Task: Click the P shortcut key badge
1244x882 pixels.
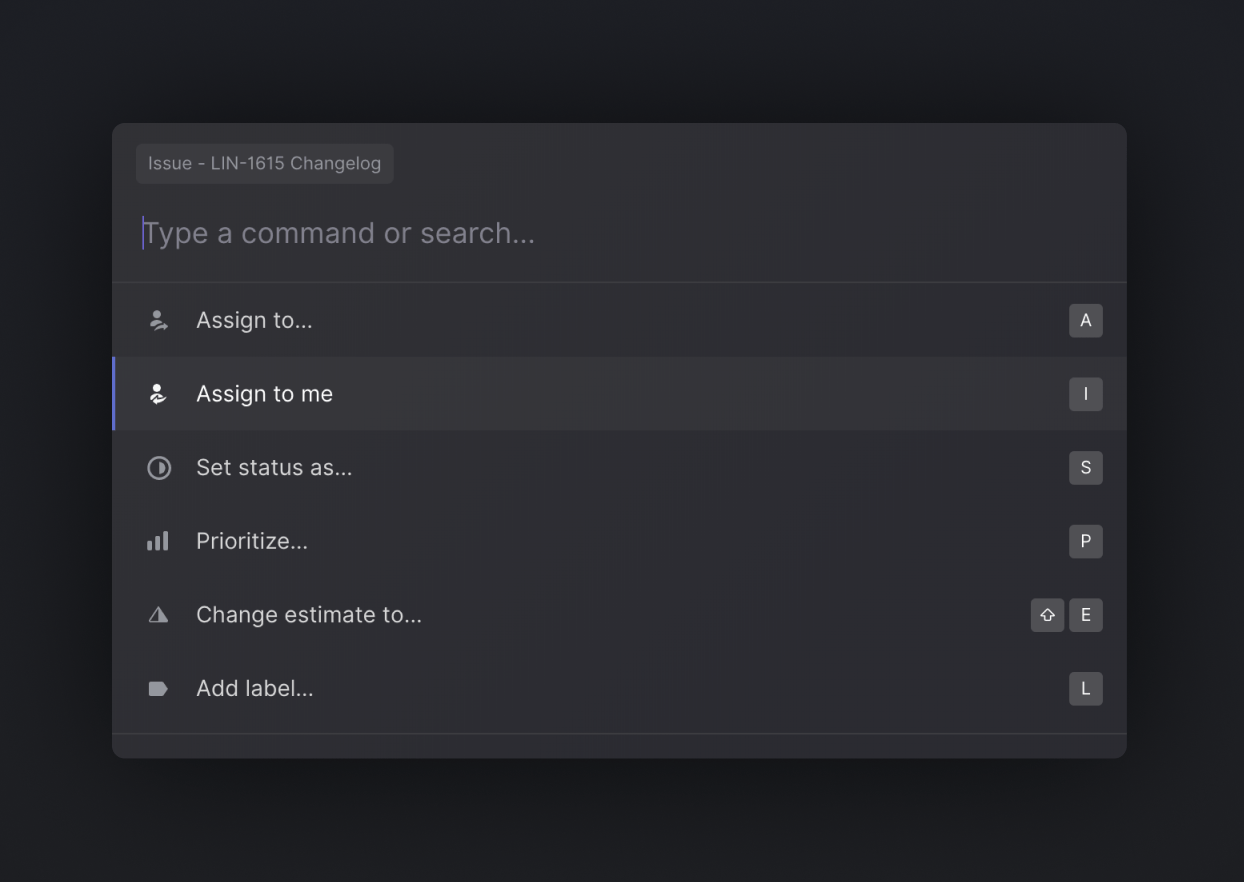Action: pos(1086,541)
